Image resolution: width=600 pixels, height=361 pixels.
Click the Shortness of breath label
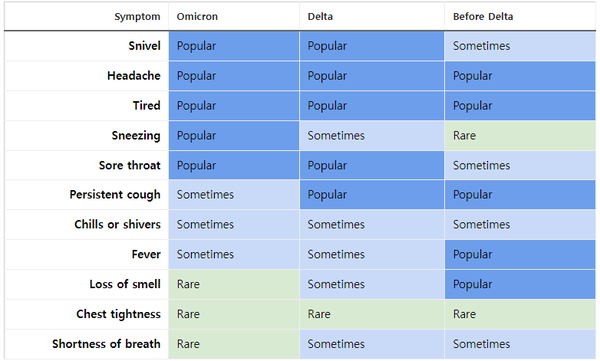(106, 344)
